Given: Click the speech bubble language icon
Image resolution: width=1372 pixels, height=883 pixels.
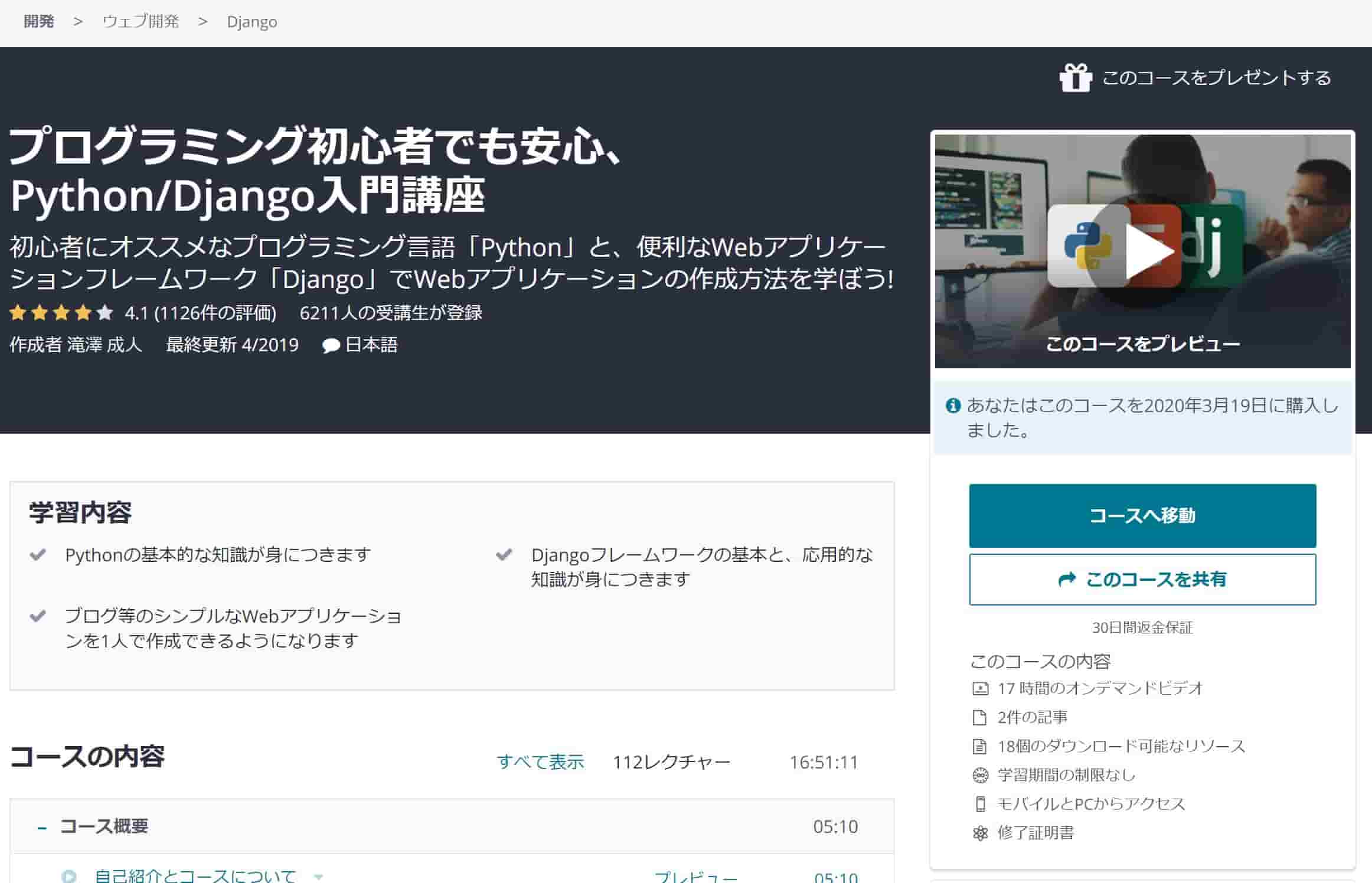Looking at the screenshot, I should point(331,345).
